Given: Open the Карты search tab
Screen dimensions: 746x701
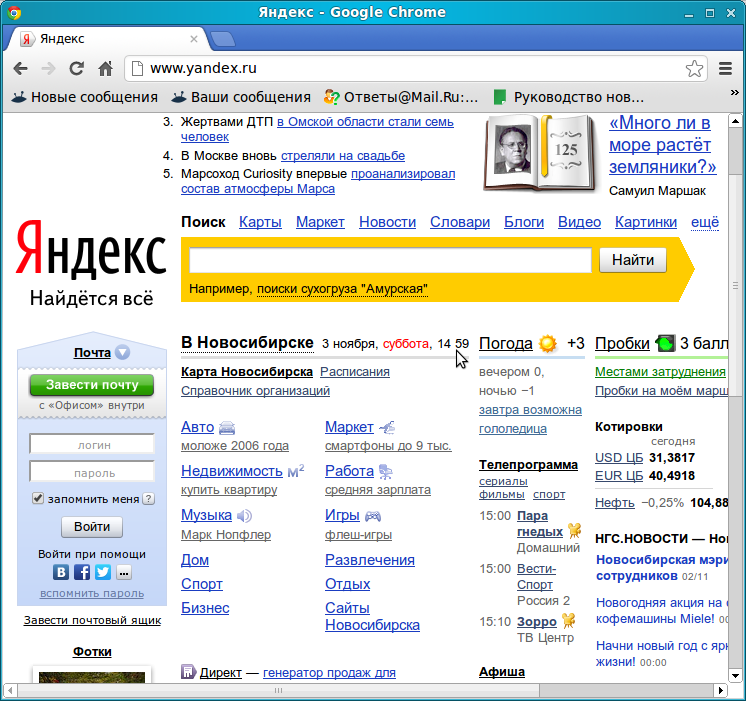Looking at the screenshot, I should [260, 222].
